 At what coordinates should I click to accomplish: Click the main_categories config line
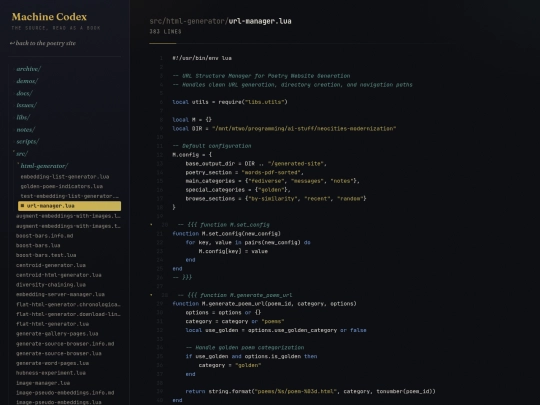tap(272, 181)
